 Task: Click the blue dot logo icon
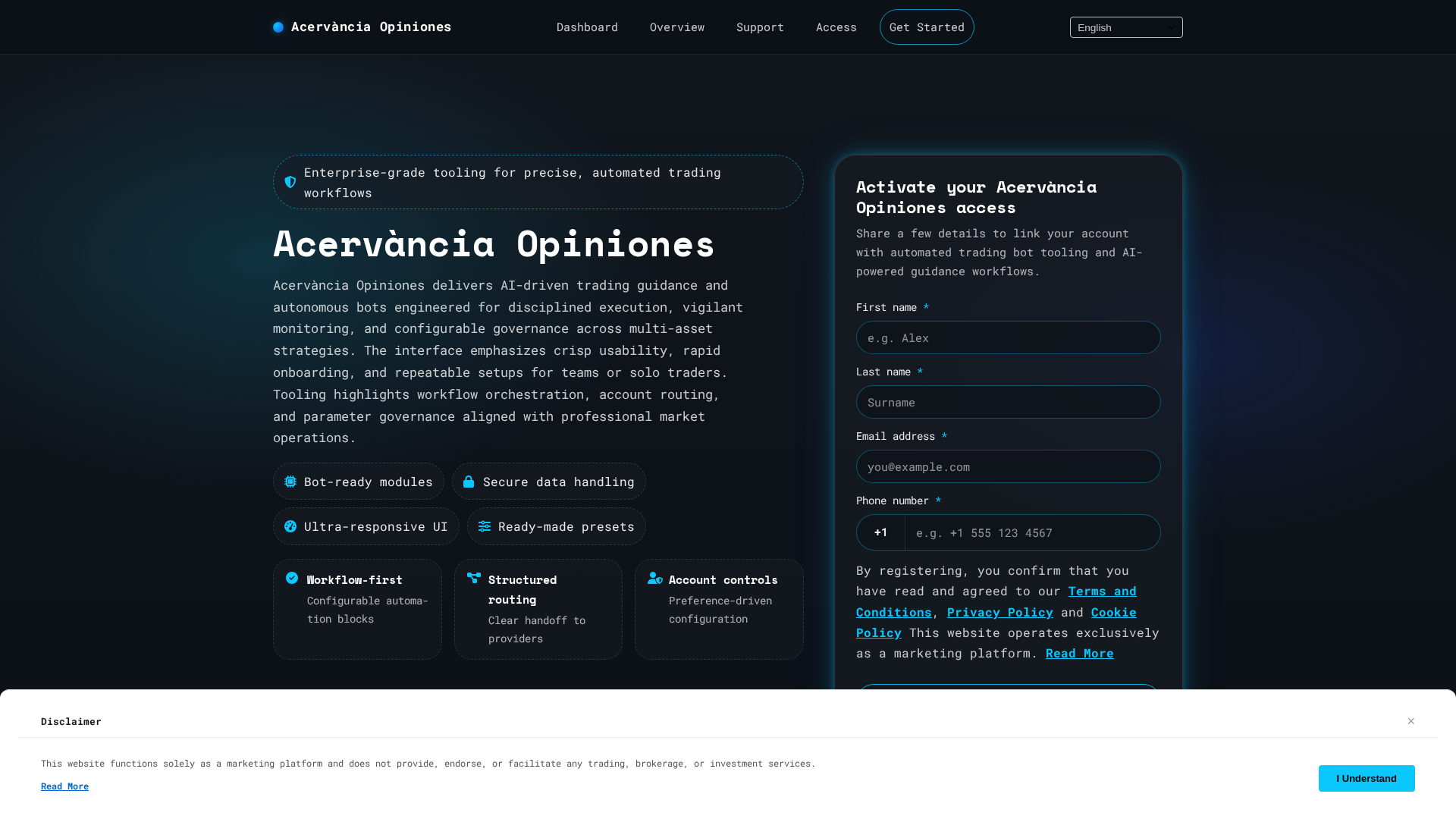coord(278,27)
